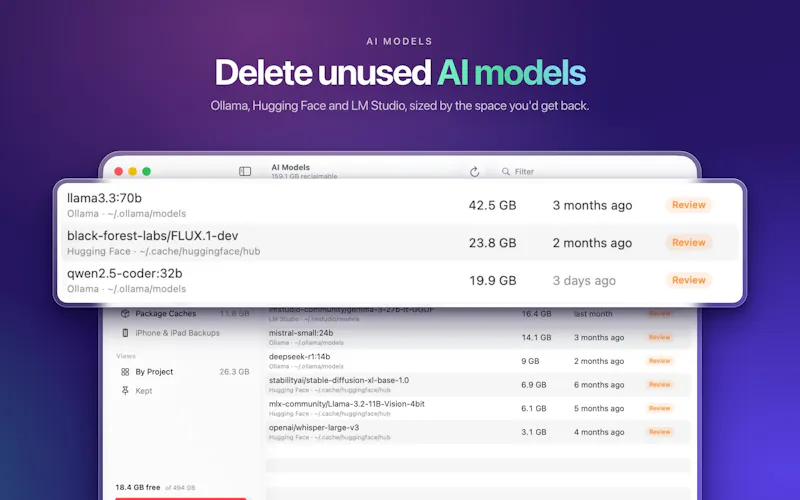The image size is (800, 500).
Task: Select mlx-community/Llama-3.2-11B-Vision-4bit row
Action: [478, 408]
